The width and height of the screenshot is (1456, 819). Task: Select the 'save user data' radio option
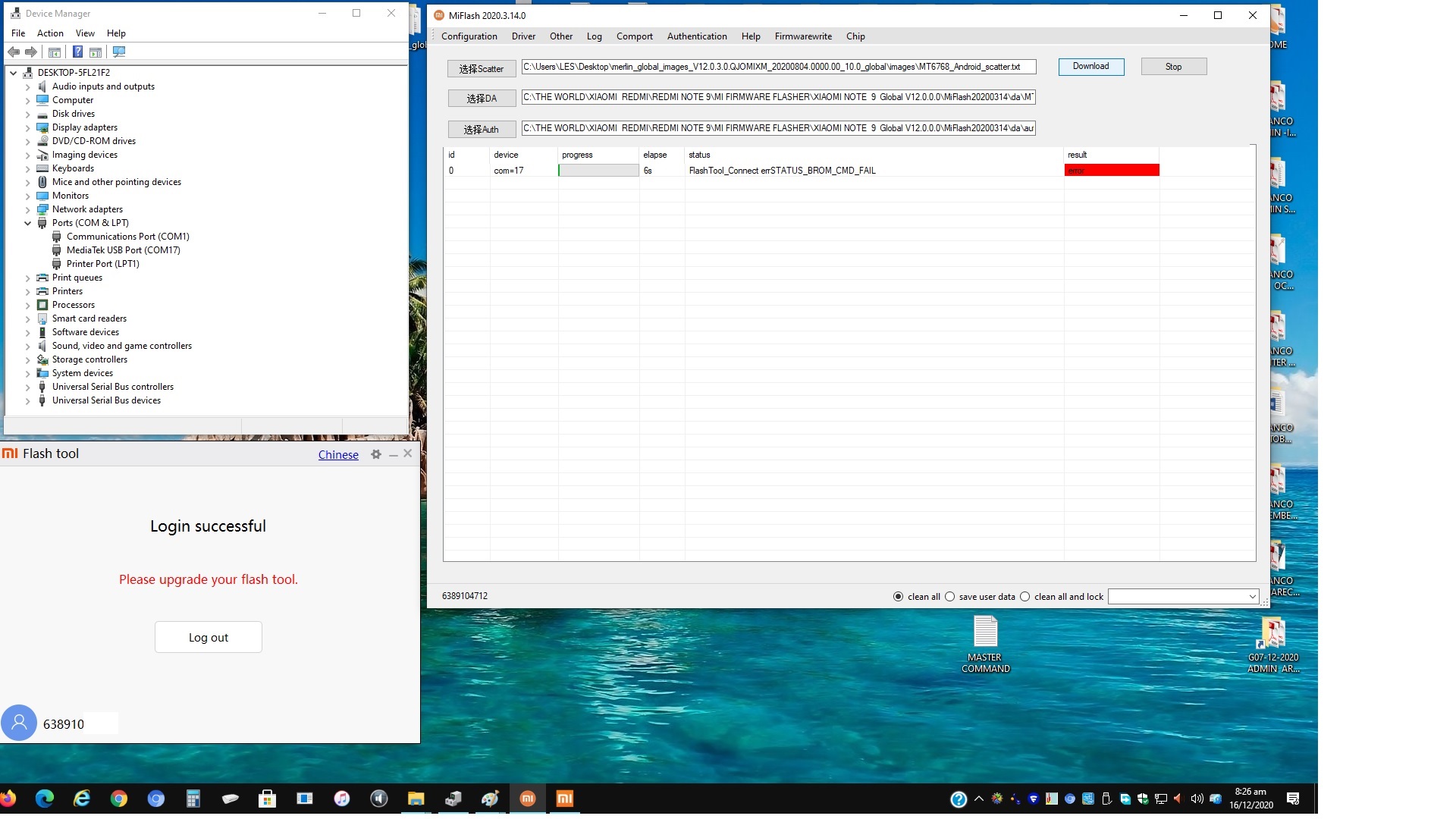click(949, 597)
